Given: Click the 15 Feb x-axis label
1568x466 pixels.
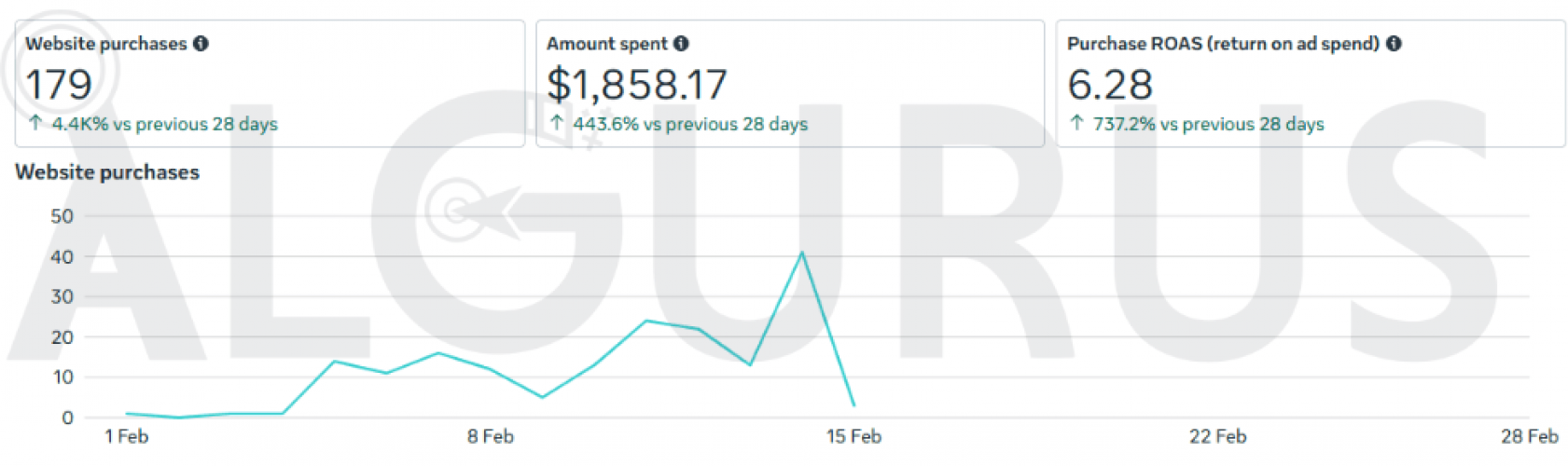Looking at the screenshot, I should click(853, 436).
